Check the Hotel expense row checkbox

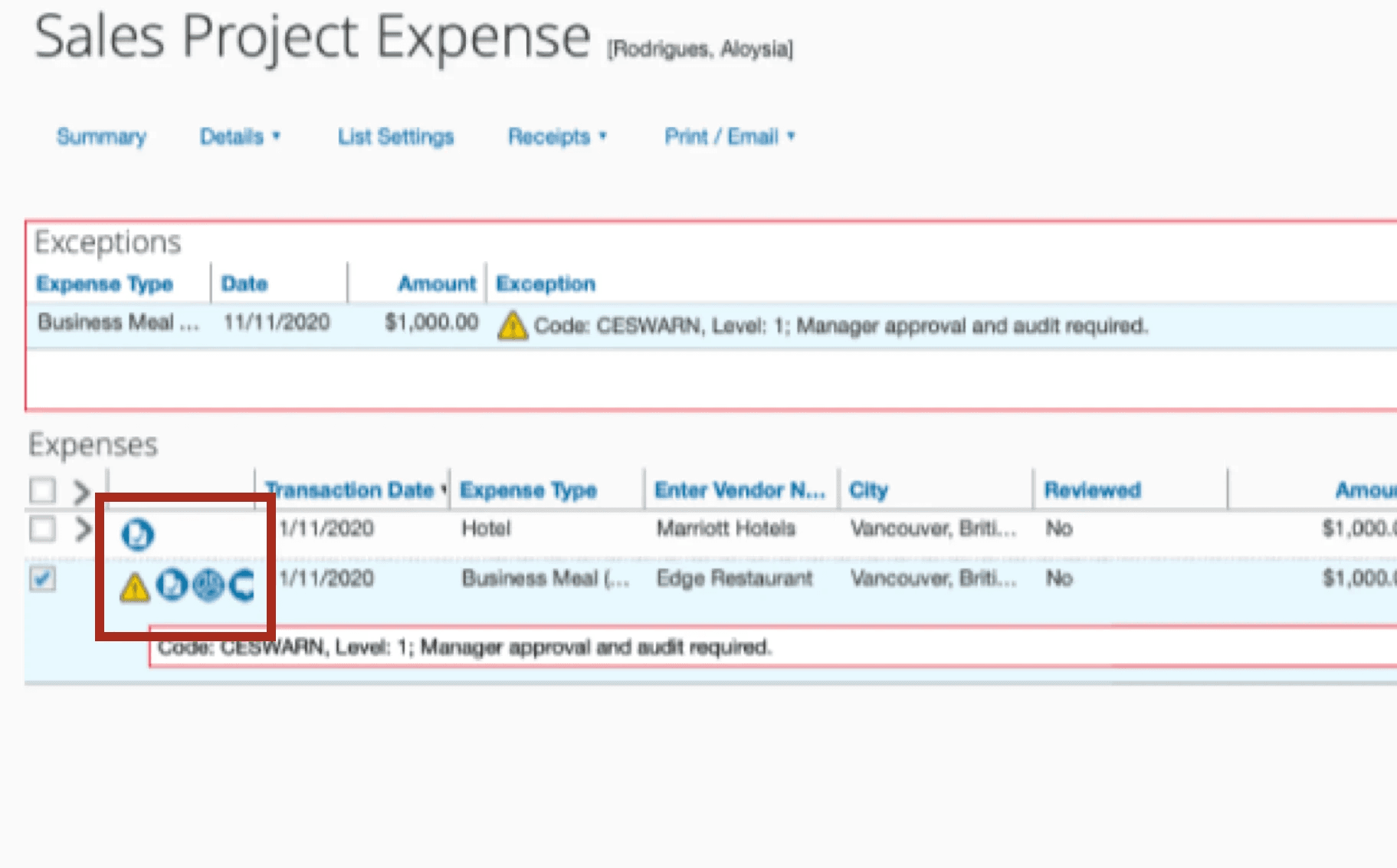tap(43, 529)
